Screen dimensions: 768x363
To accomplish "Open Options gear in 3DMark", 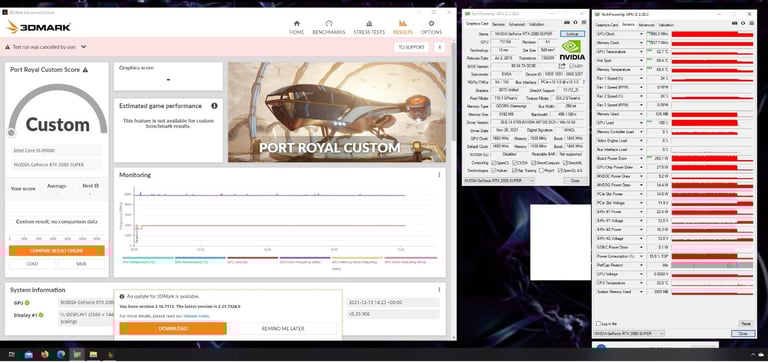I will point(431,24).
